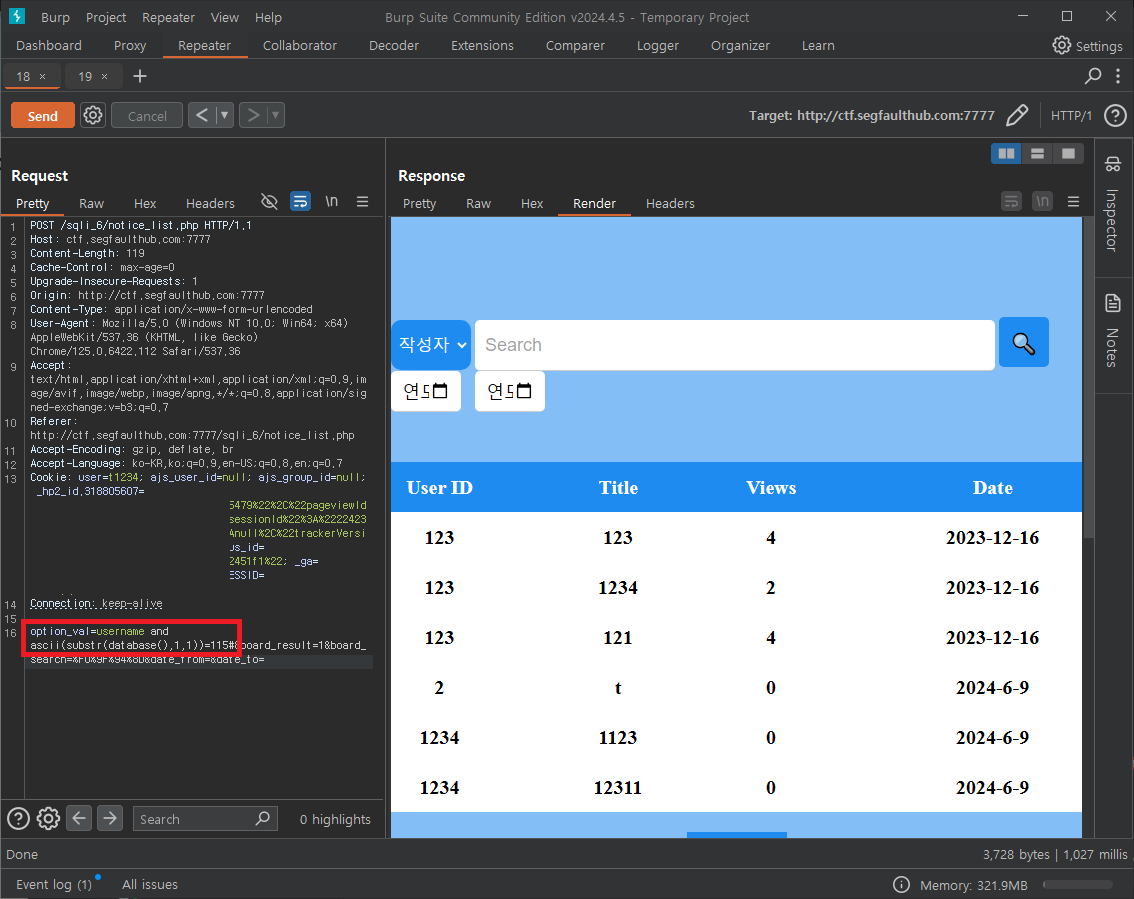Switch to Repeater tab 19

pyautogui.click(x=85, y=76)
